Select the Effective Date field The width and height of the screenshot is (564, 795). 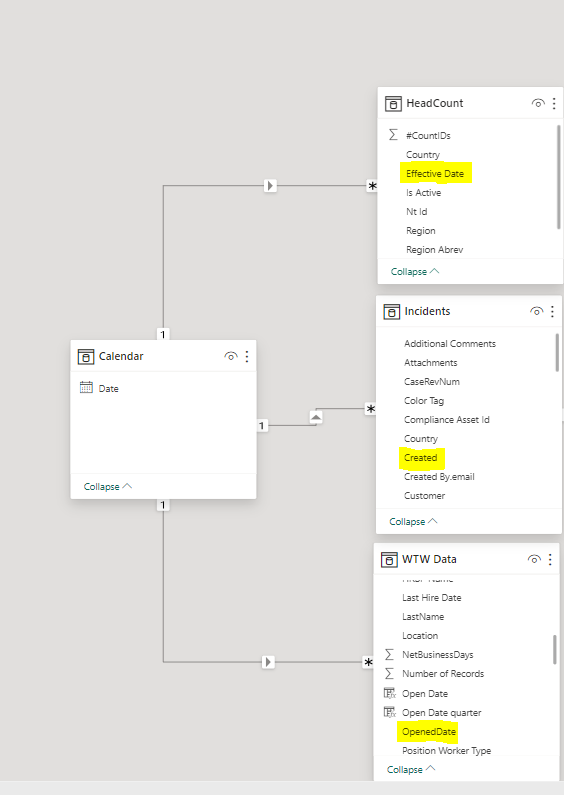point(435,173)
